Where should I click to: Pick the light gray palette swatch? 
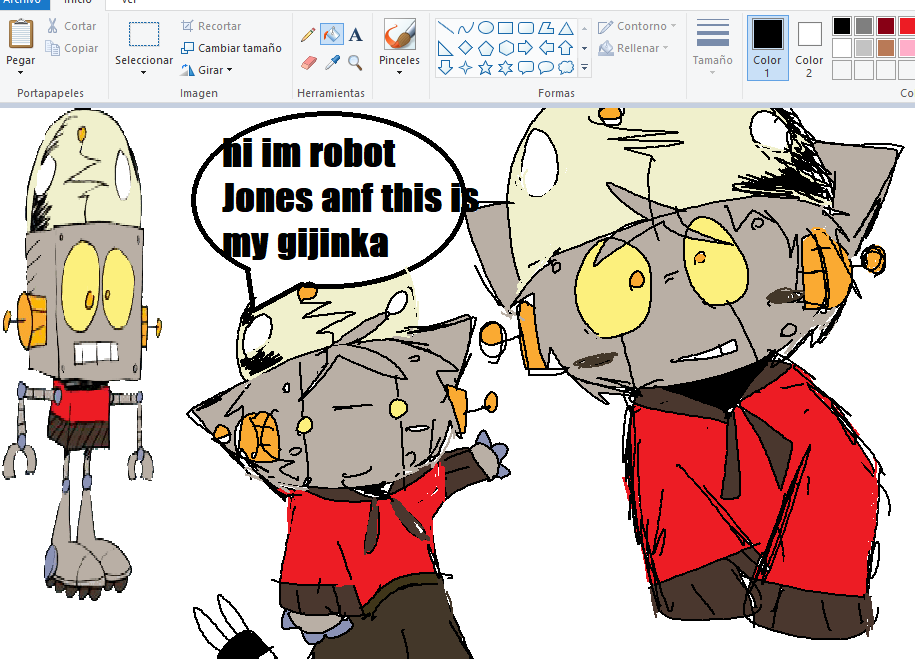click(864, 48)
